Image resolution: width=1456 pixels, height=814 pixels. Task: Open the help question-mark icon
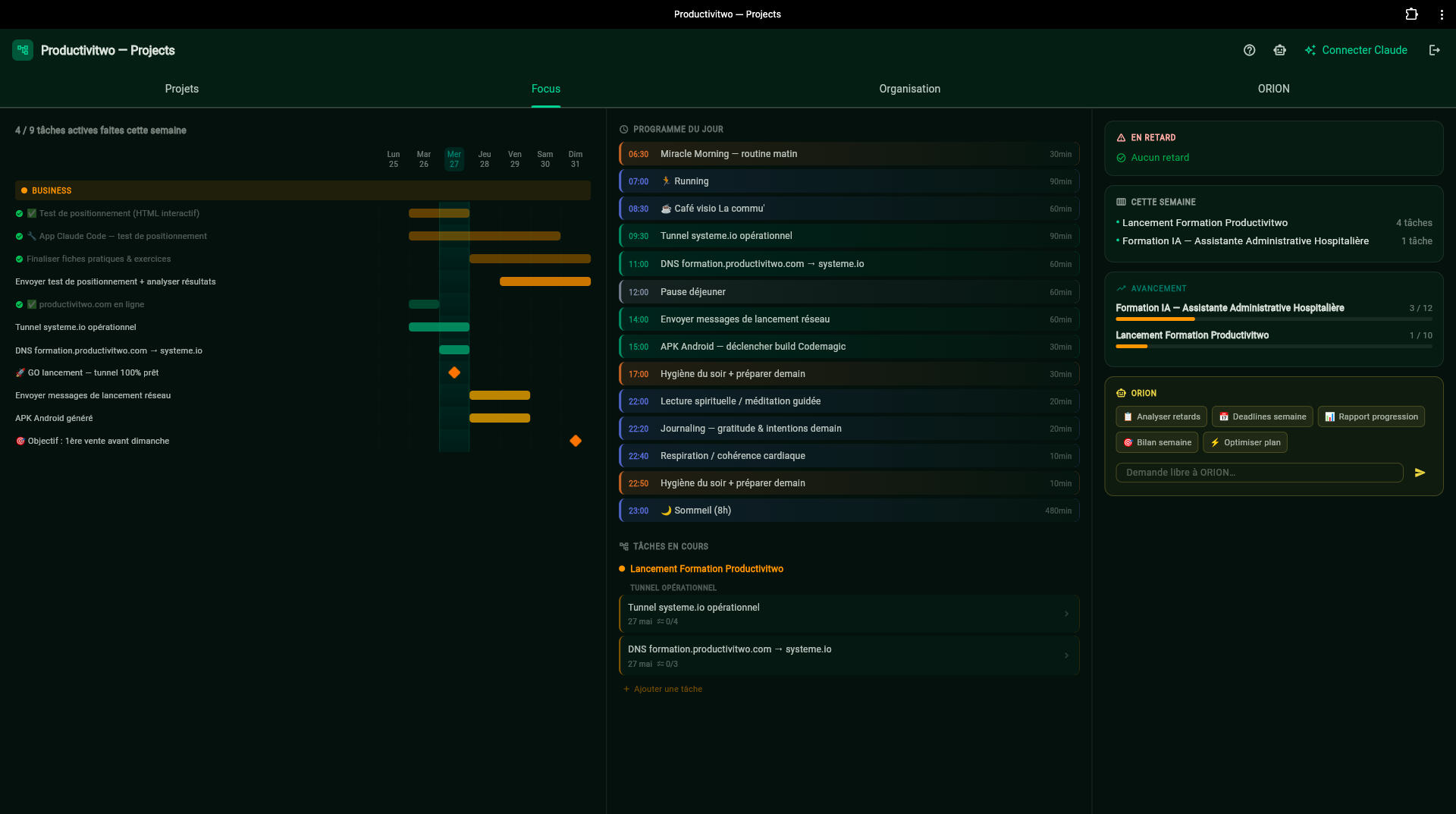tap(1250, 50)
